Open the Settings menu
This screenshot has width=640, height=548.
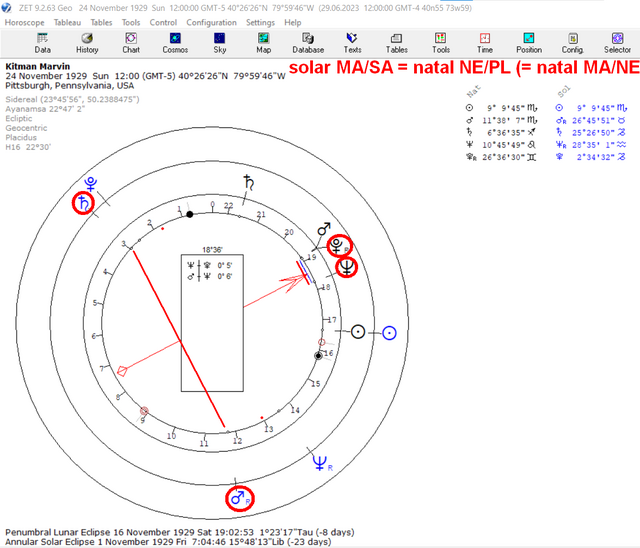coord(260,22)
